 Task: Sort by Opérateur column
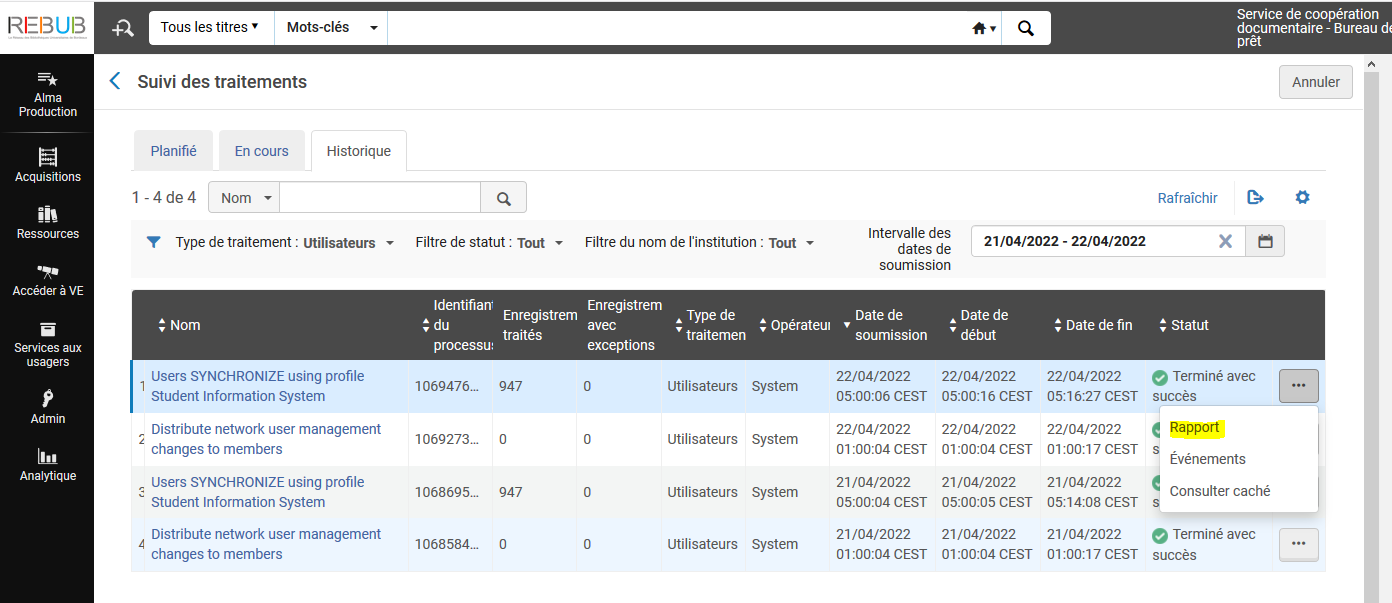[794, 325]
